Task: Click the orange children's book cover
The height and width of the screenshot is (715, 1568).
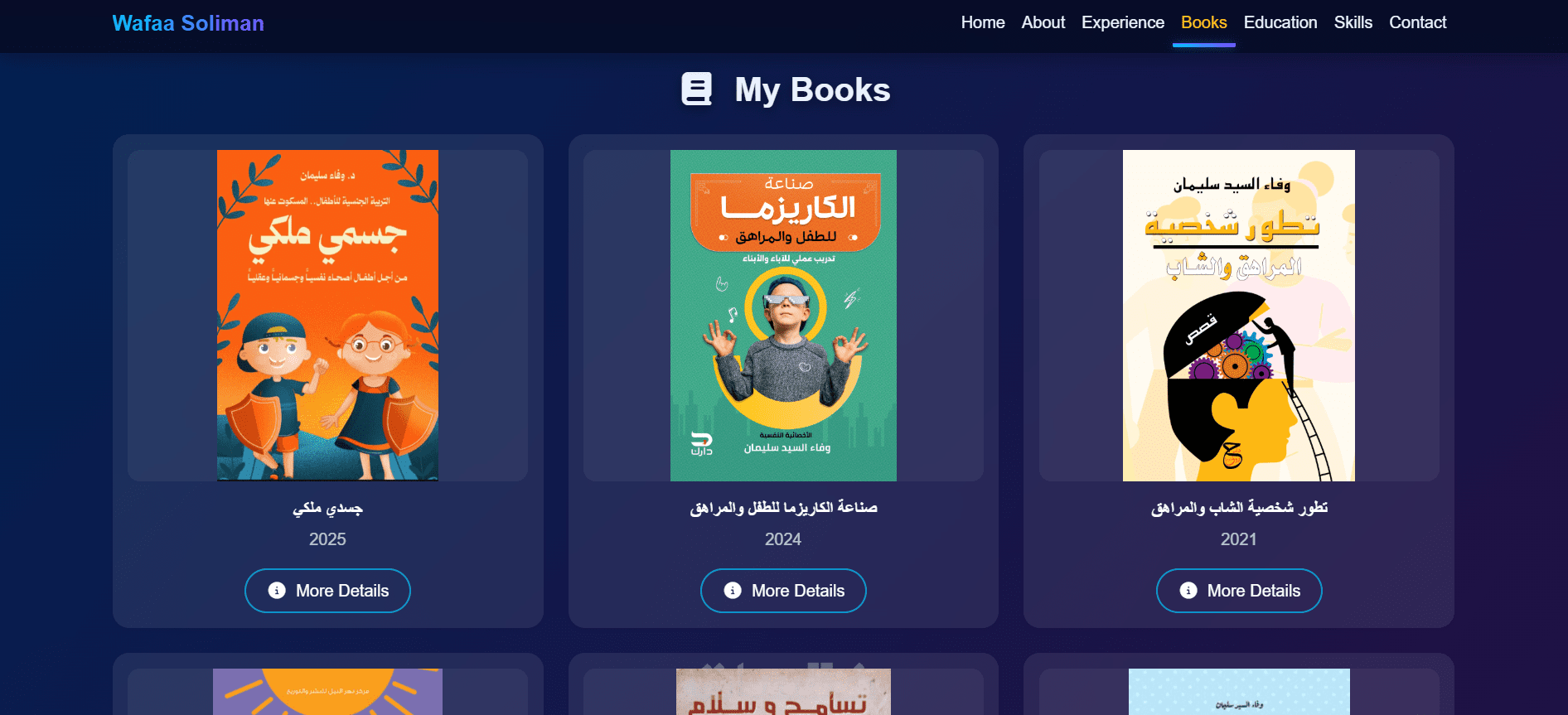Action: click(327, 316)
